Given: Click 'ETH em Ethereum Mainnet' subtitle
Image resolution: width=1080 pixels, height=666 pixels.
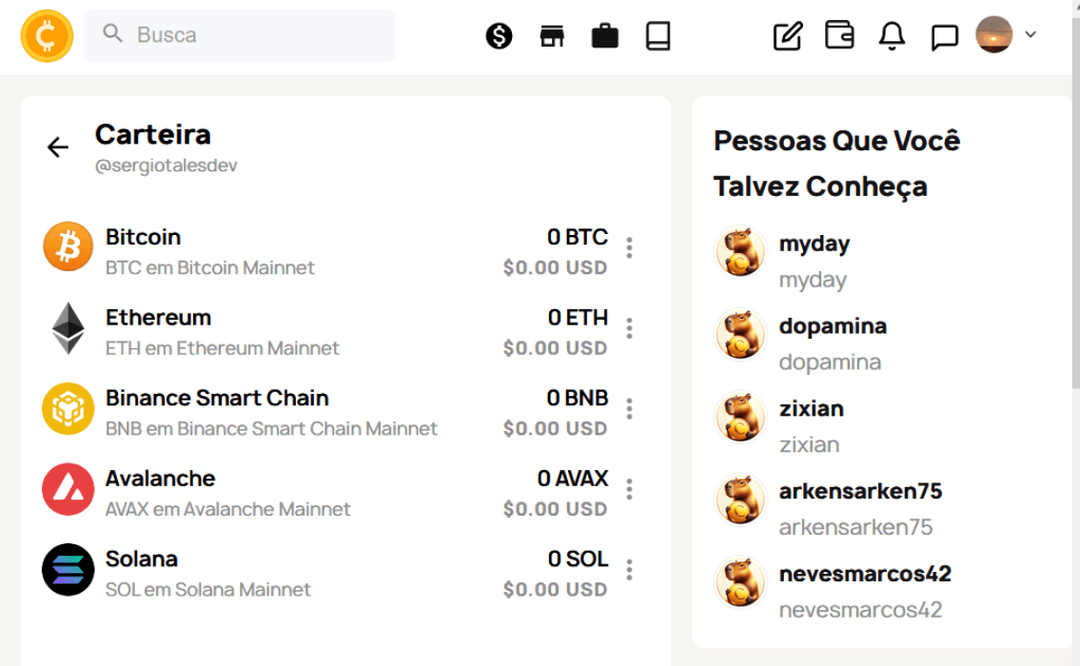Looking at the screenshot, I should click(x=222, y=348).
